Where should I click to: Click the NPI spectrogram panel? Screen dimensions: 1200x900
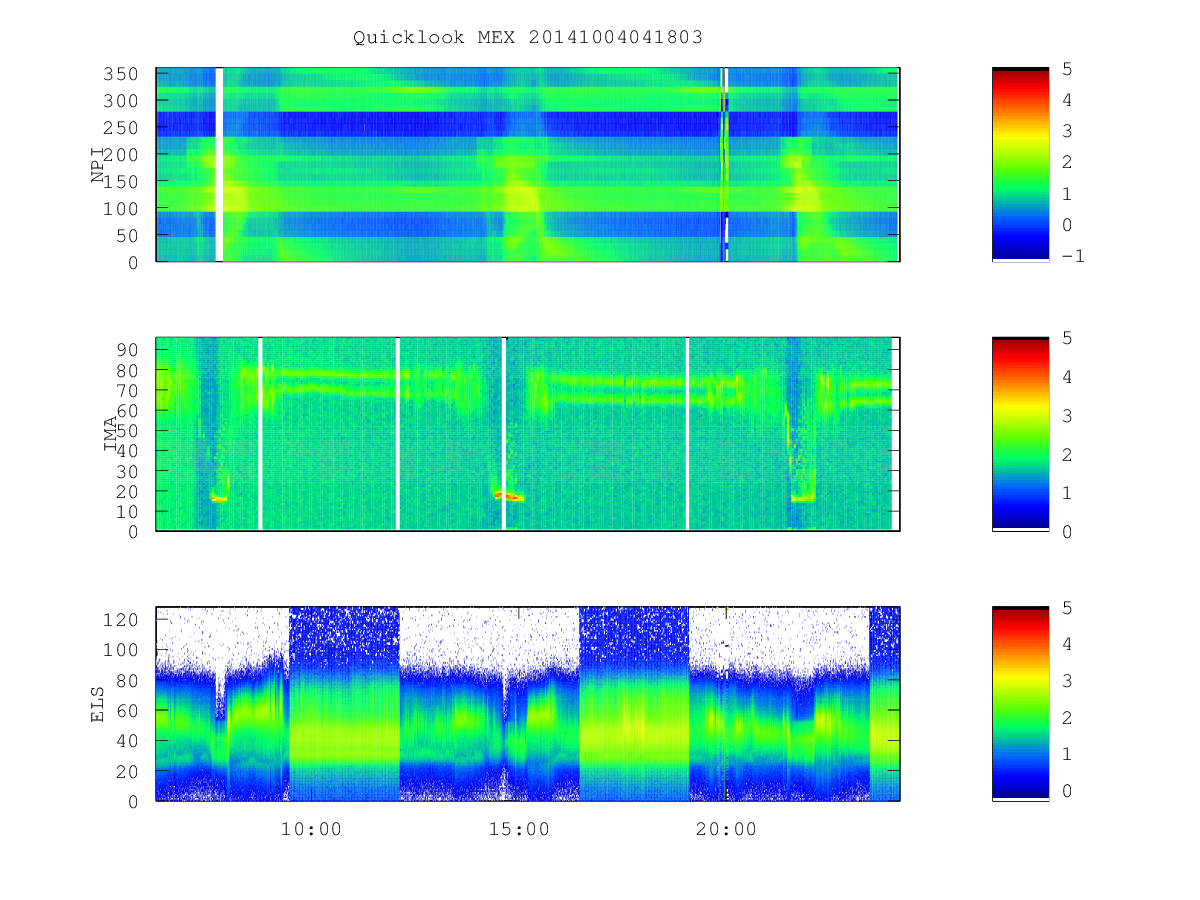[528, 165]
